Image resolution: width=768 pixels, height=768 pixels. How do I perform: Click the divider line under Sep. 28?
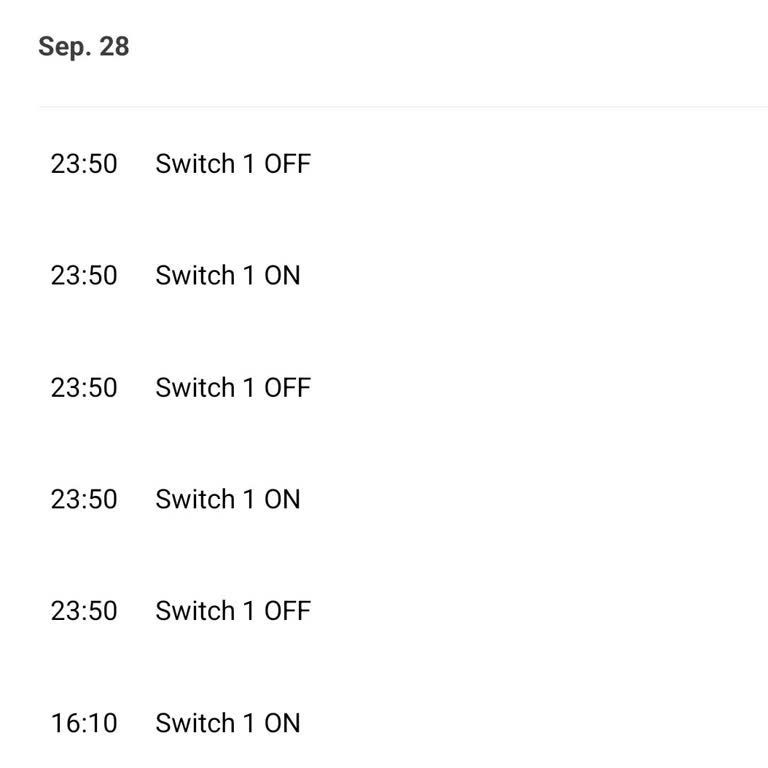tap(400, 106)
